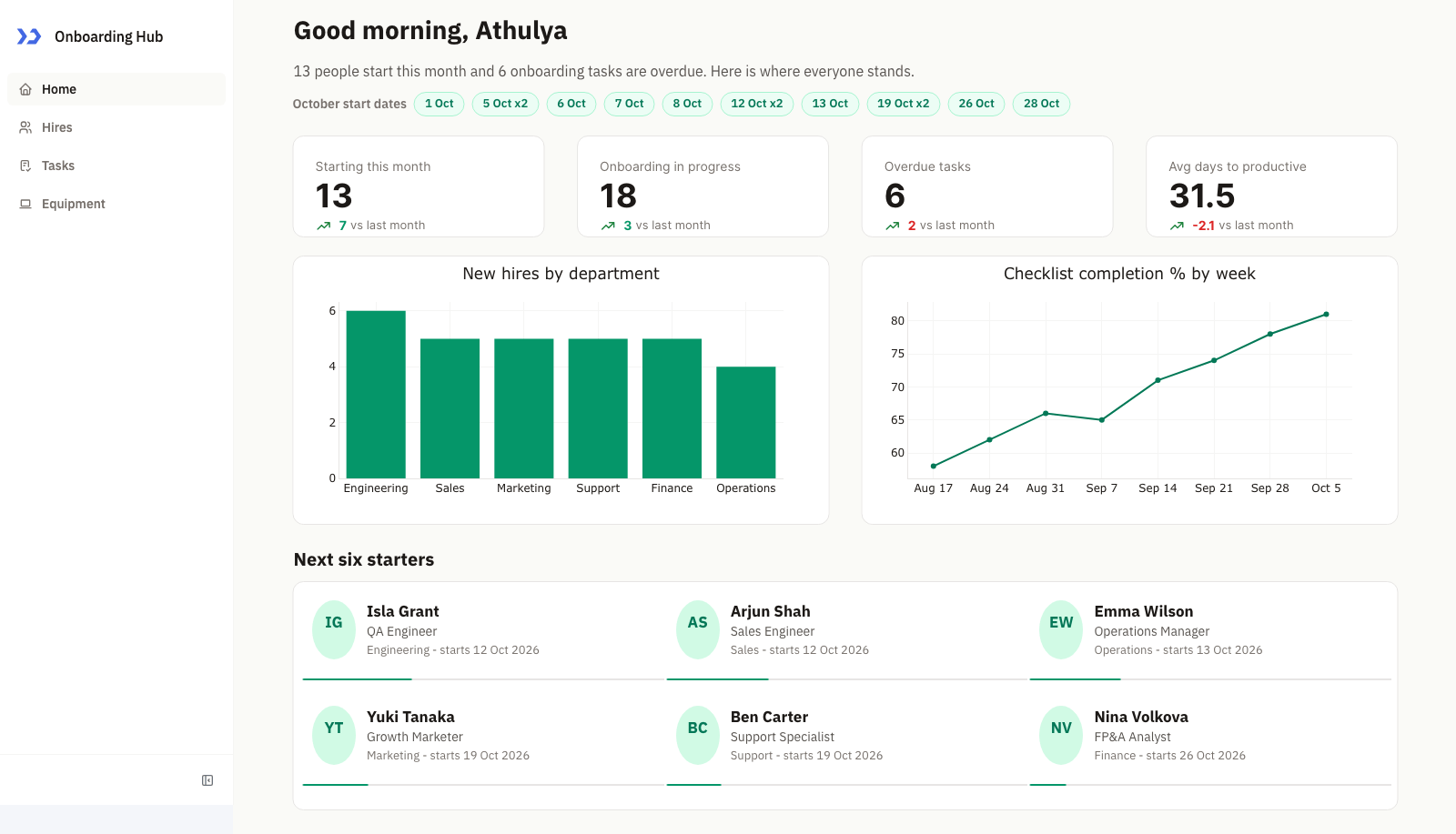Select the 5 Oct x2 date chip
Image resolution: width=1456 pixels, height=834 pixels.
(505, 104)
